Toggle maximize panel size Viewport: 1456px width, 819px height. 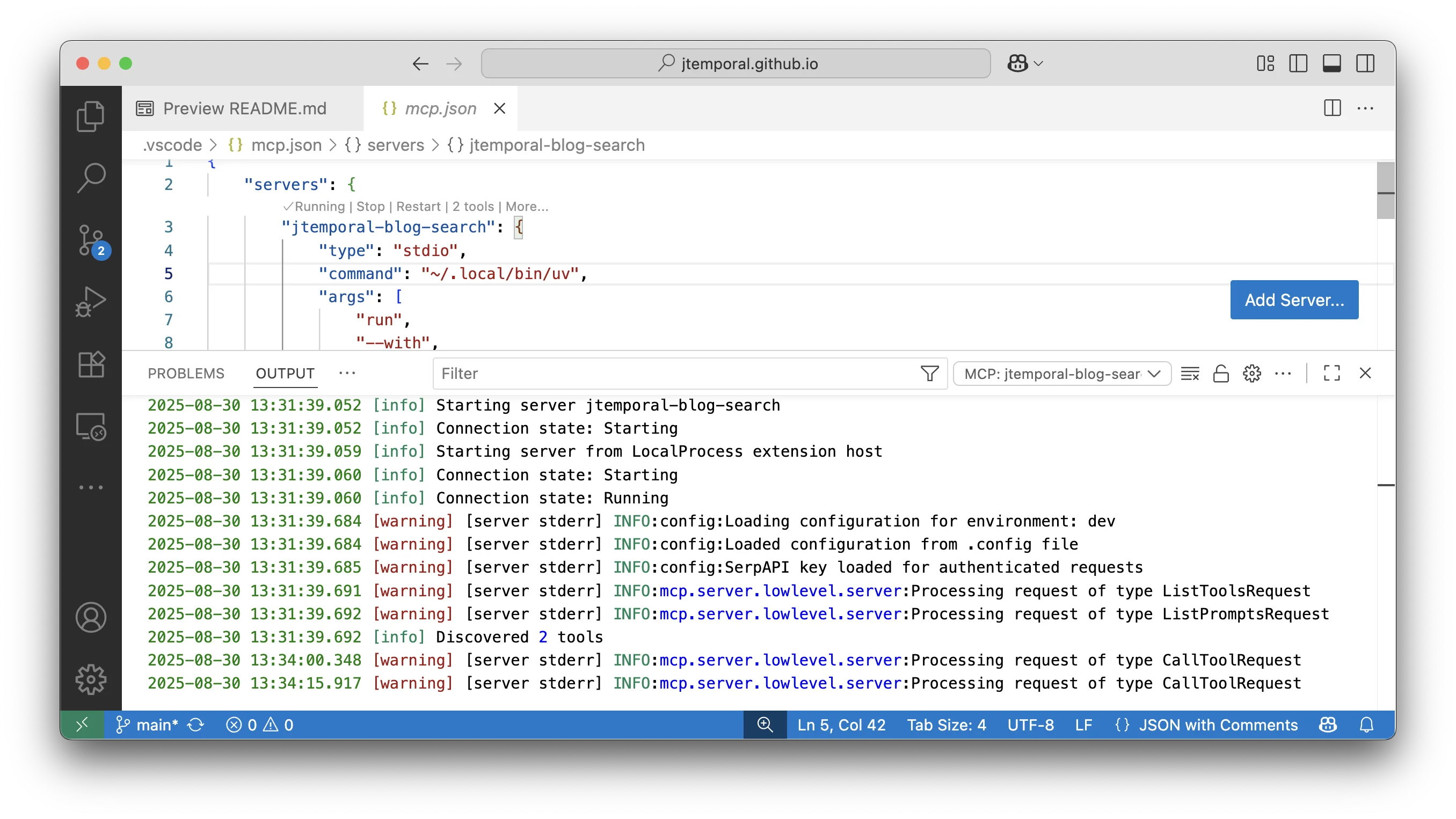[x=1332, y=373]
